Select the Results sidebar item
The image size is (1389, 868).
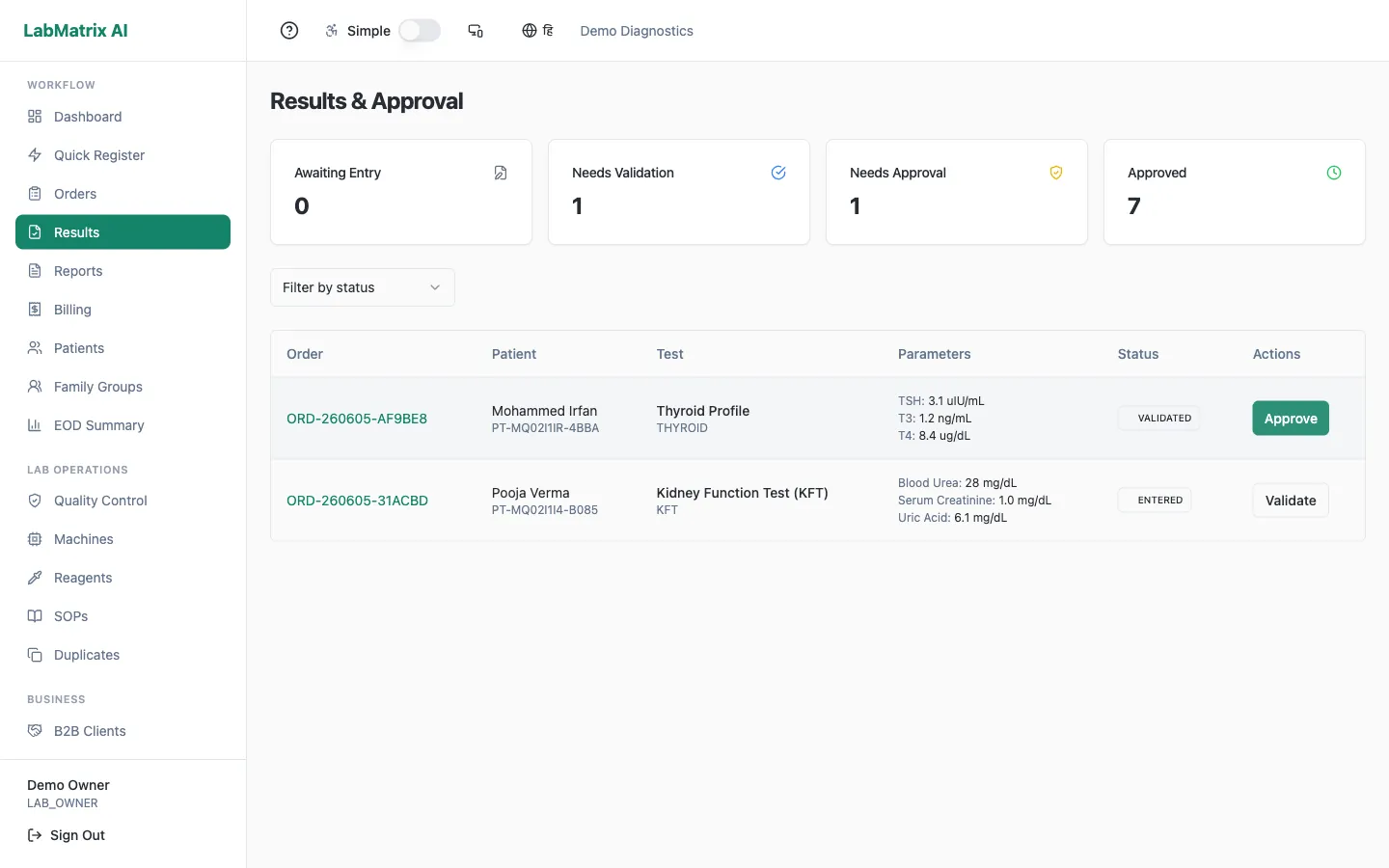click(123, 232)
